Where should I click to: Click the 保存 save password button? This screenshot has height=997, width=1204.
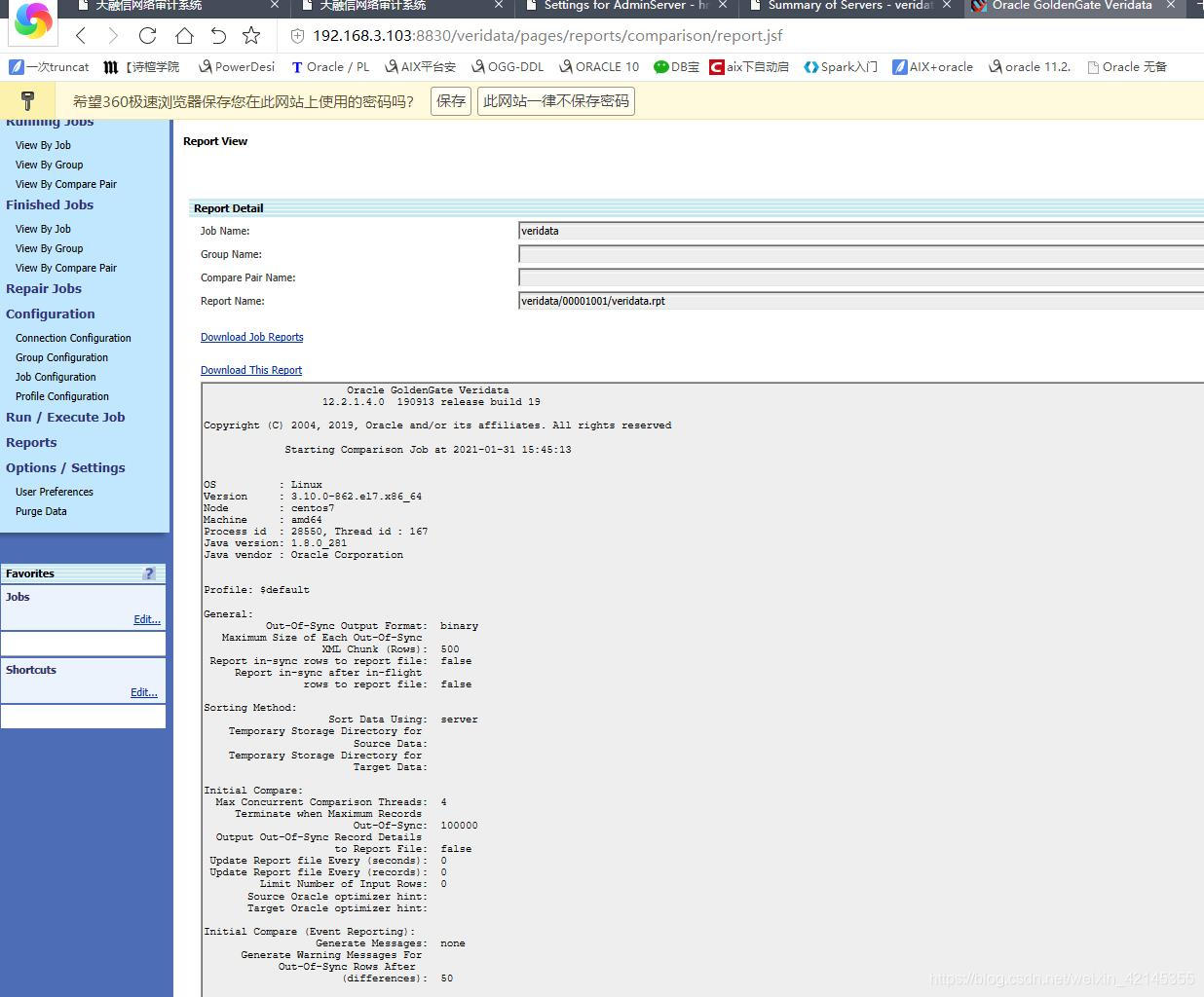click(x=451, y=101)
